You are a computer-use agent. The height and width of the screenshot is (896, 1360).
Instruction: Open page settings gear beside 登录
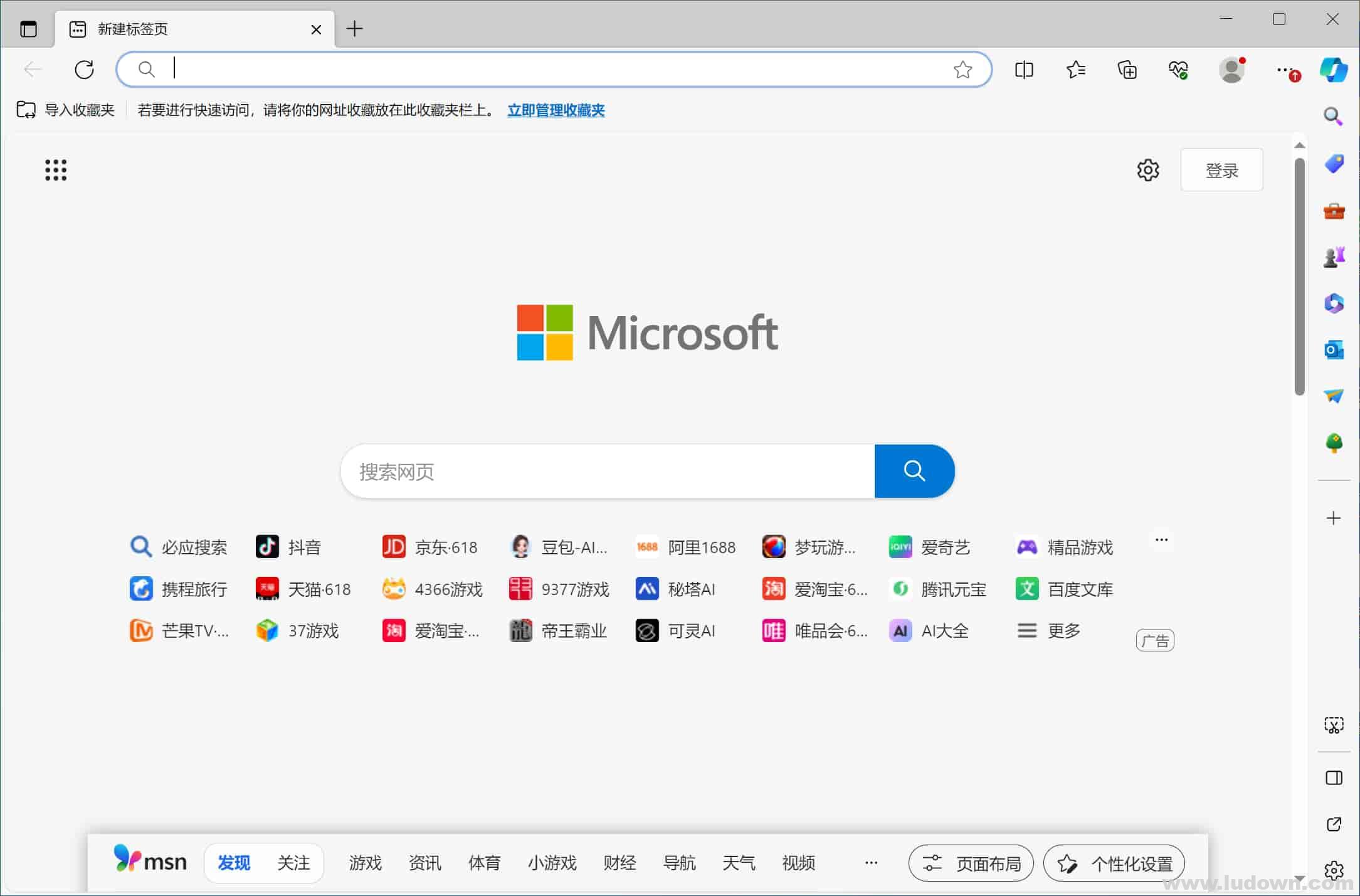[1147, 170]
